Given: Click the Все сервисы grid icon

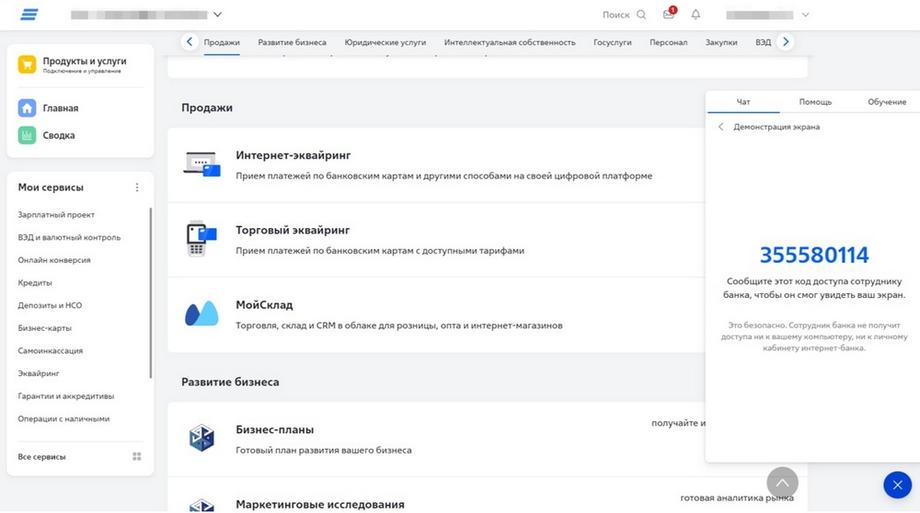Looking at the screenshot, I should tap(137, 457).
